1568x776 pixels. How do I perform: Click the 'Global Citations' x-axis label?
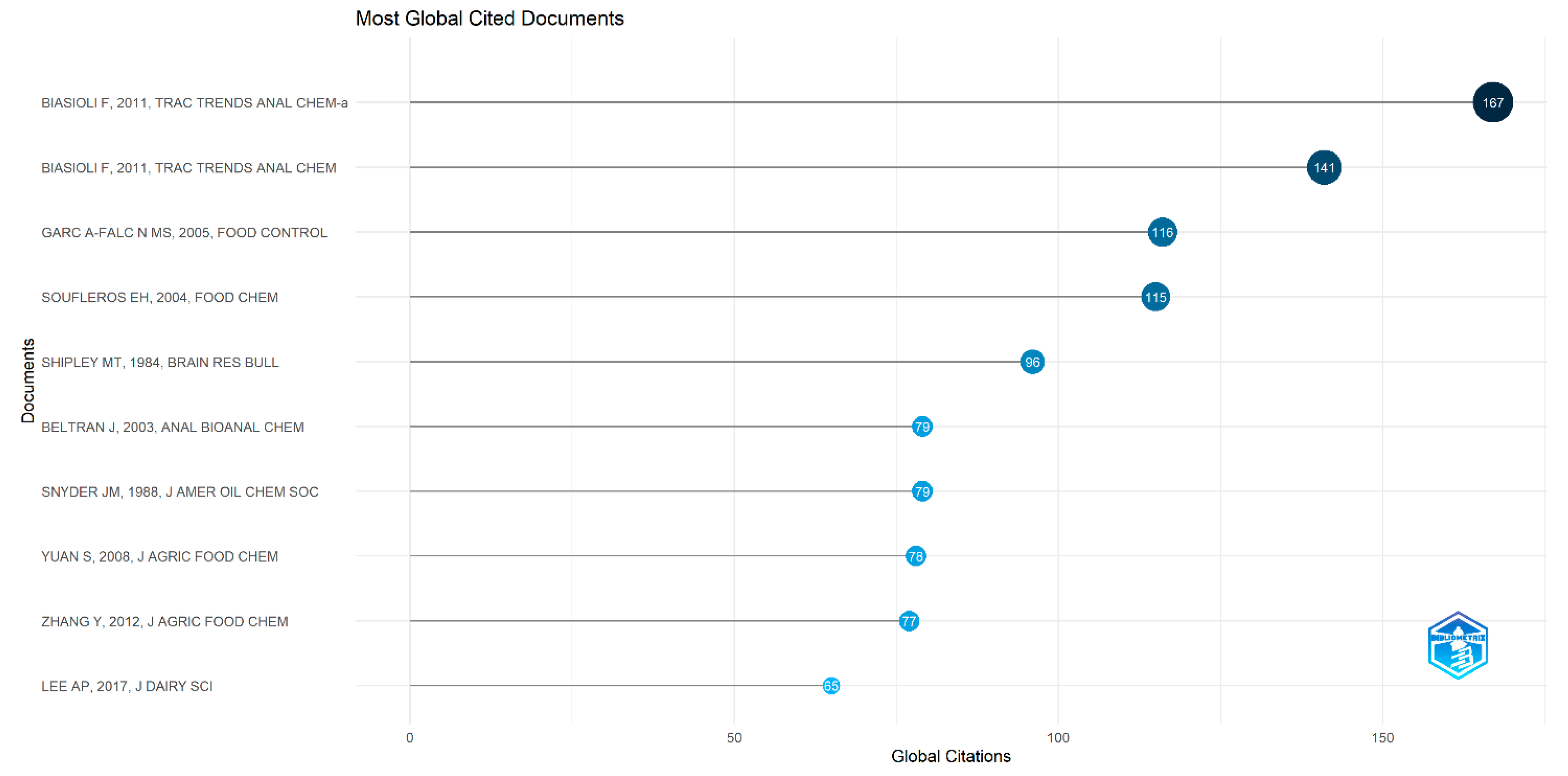click(x=950, y=757)
